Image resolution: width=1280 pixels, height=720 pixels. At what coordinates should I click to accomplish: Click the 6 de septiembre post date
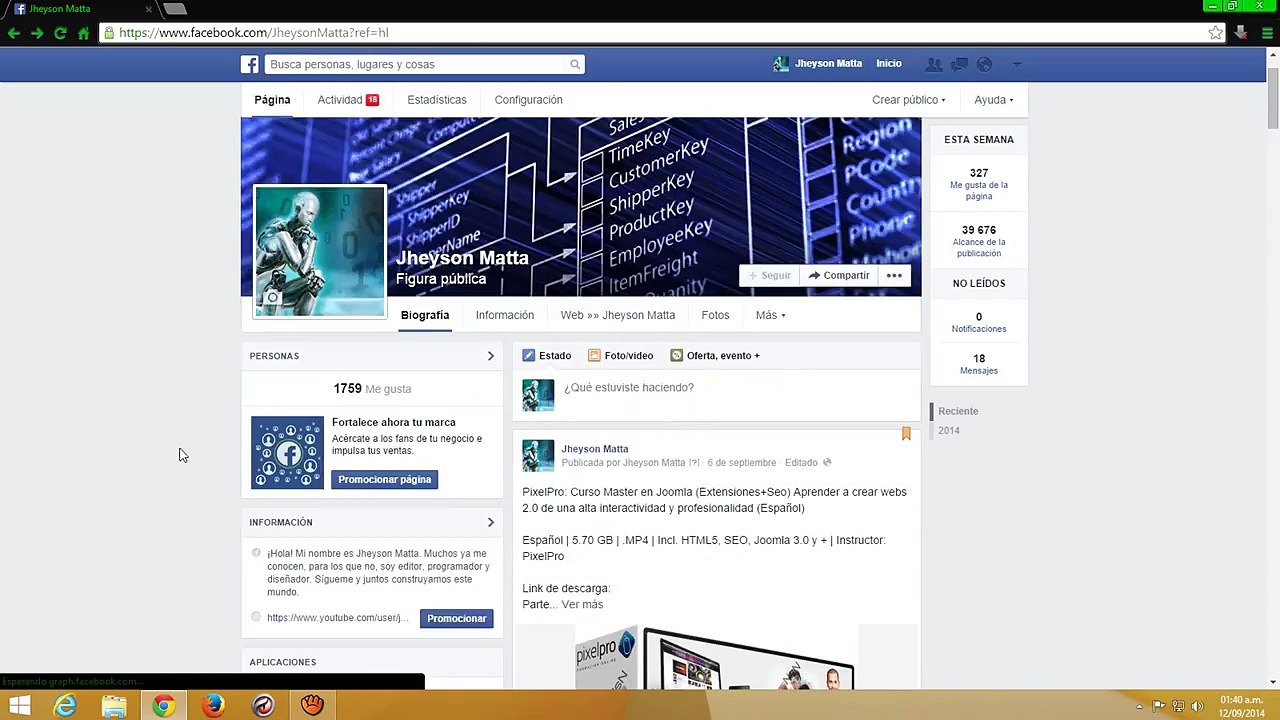(741, 463)
